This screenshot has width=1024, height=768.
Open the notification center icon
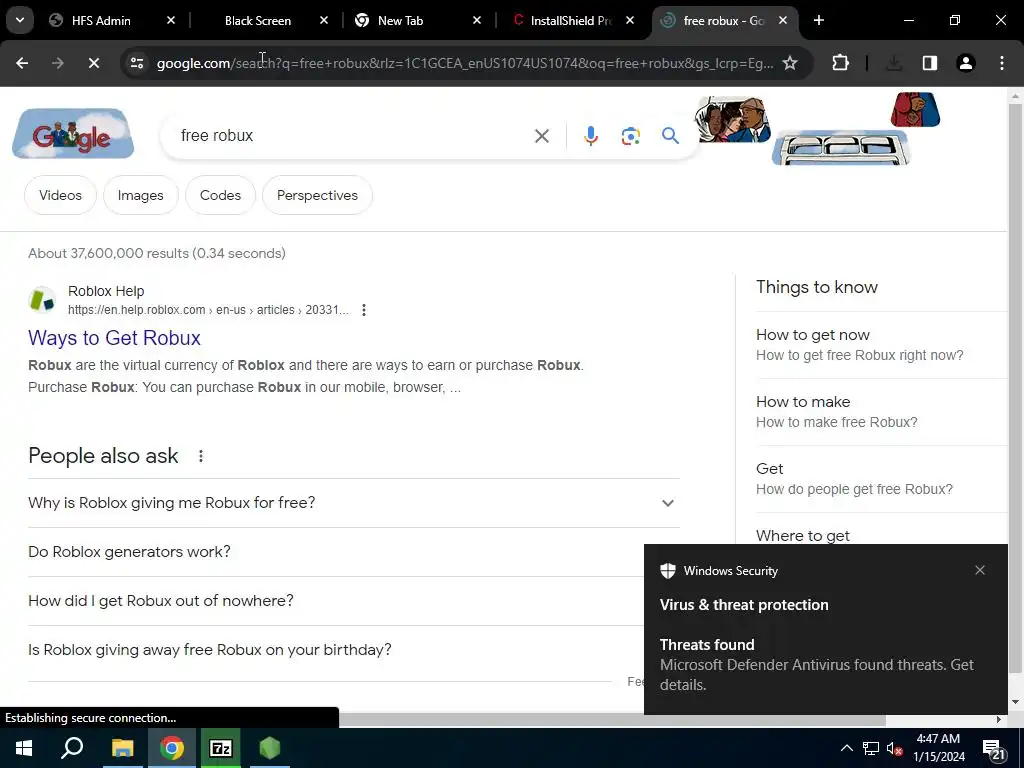995,750
